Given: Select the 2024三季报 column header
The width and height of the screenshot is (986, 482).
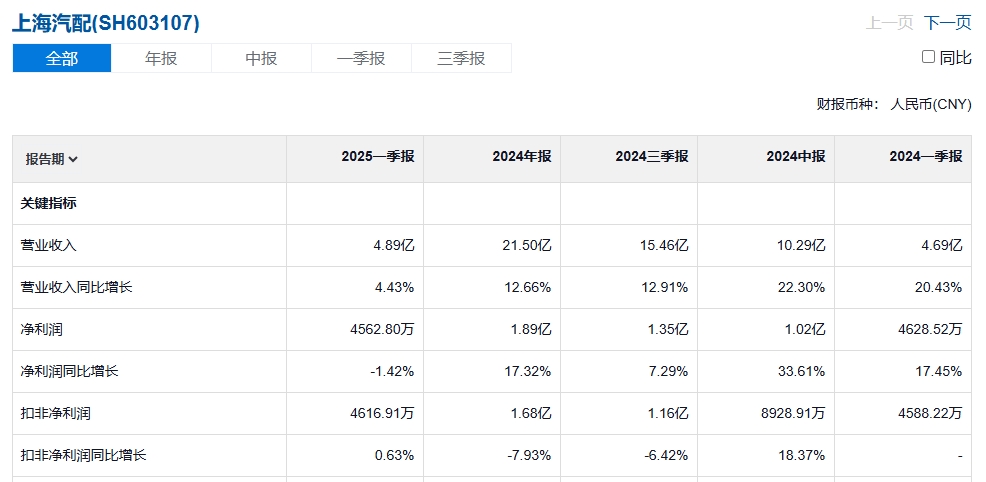Looking at the screenshot, I should (651, 156).
